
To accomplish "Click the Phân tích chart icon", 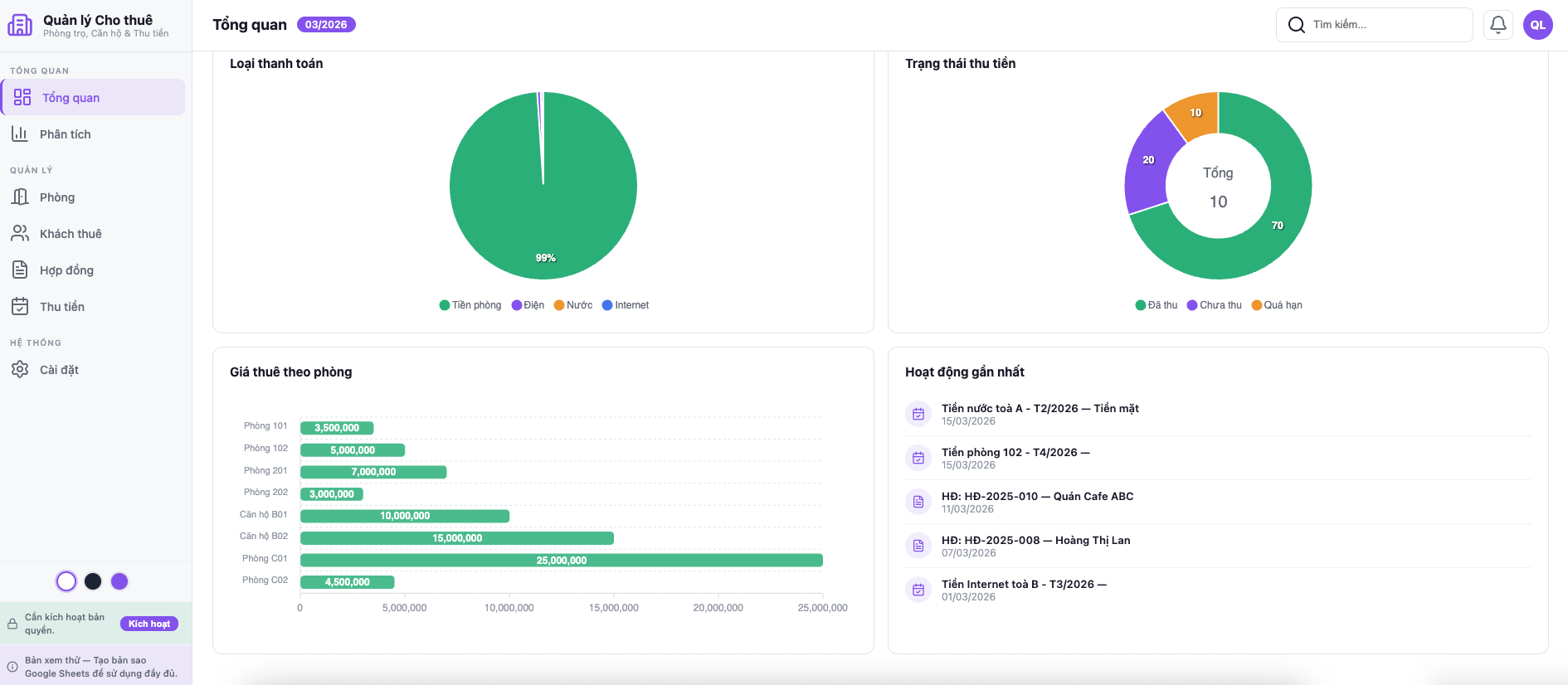I will click(20, 134).
